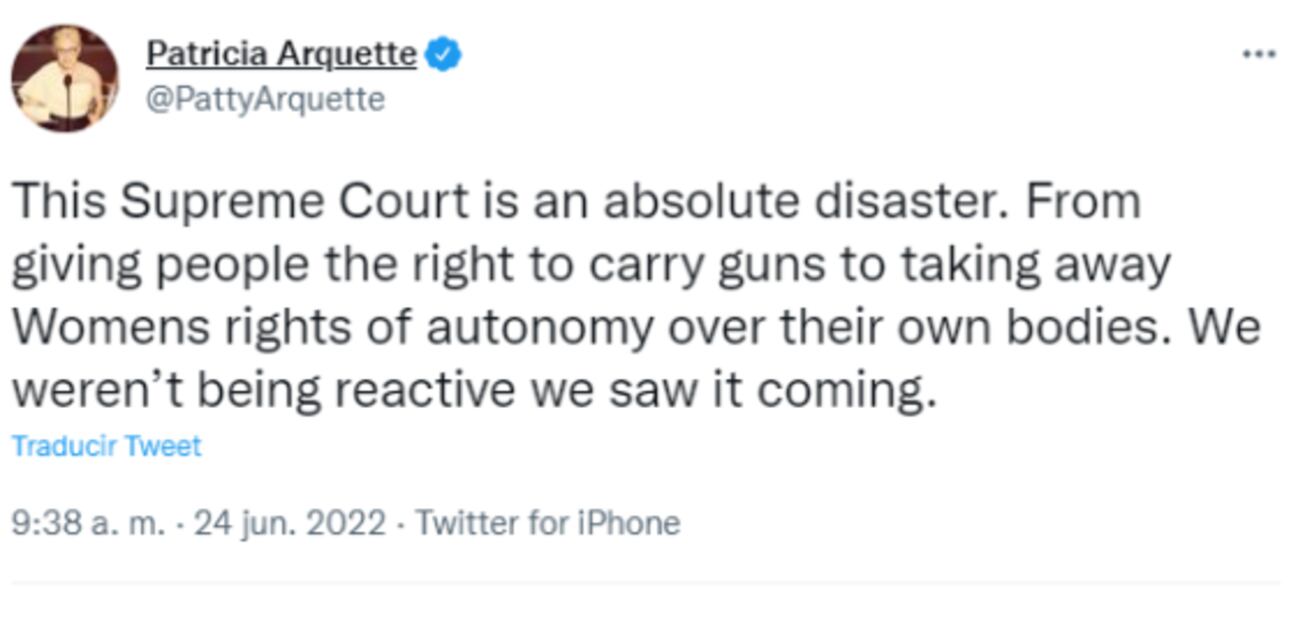
Task: Open the @PattyArquette handle link
Action: [x=265, y=100]
